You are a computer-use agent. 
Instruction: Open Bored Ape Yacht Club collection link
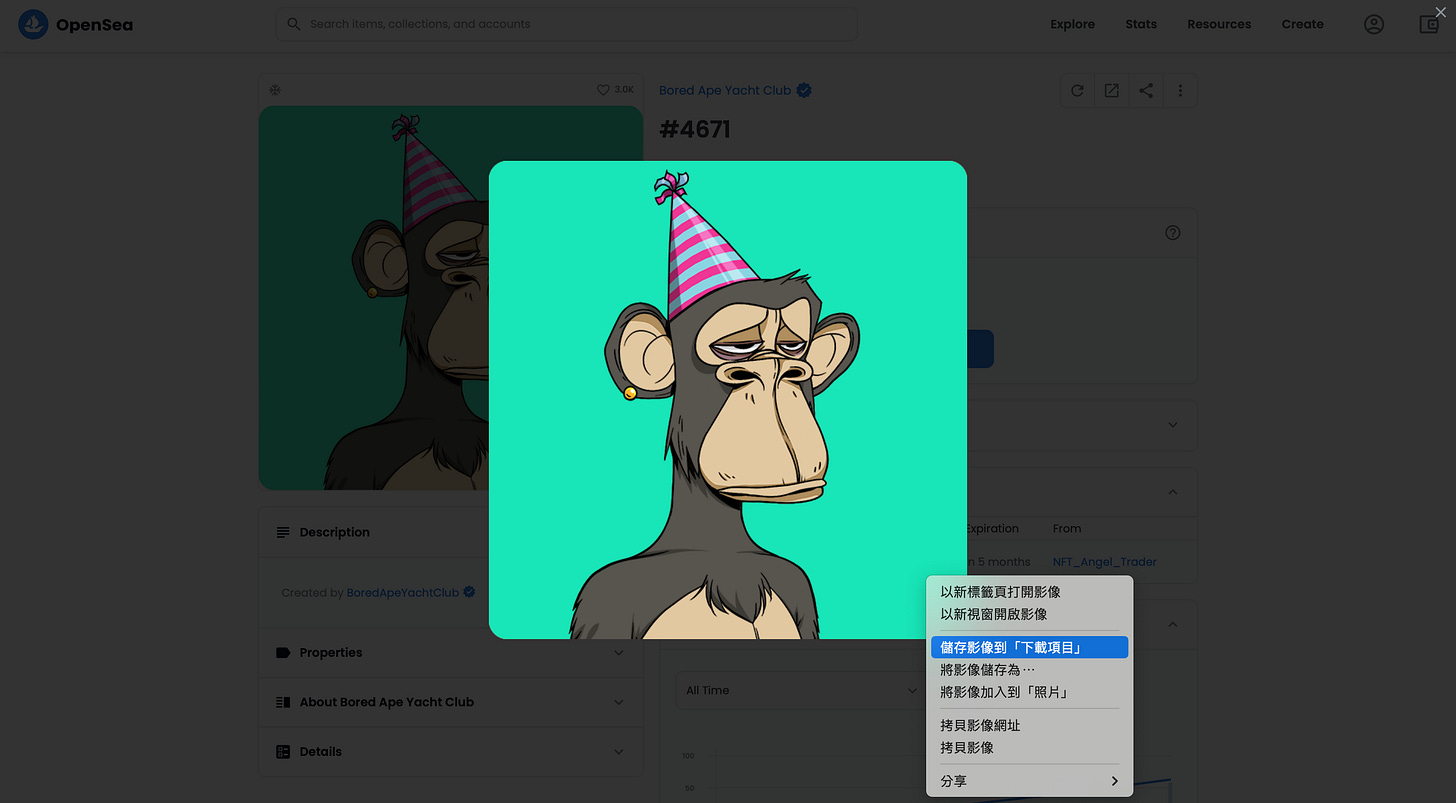click(x=725, y=90)
